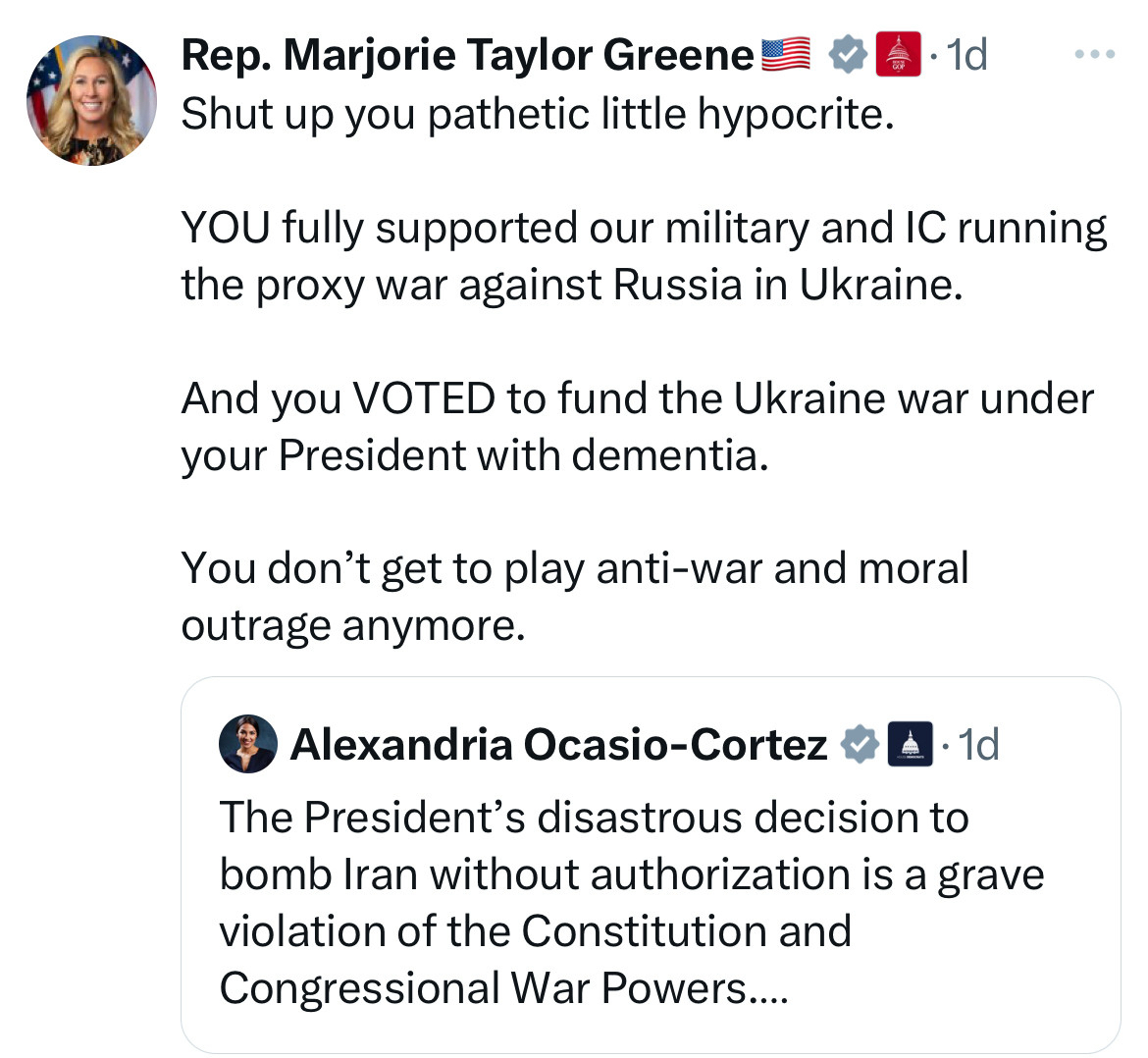Click the 'Congressional War Powers....' truncated line

pyautogui.click(x=502, y=987)
